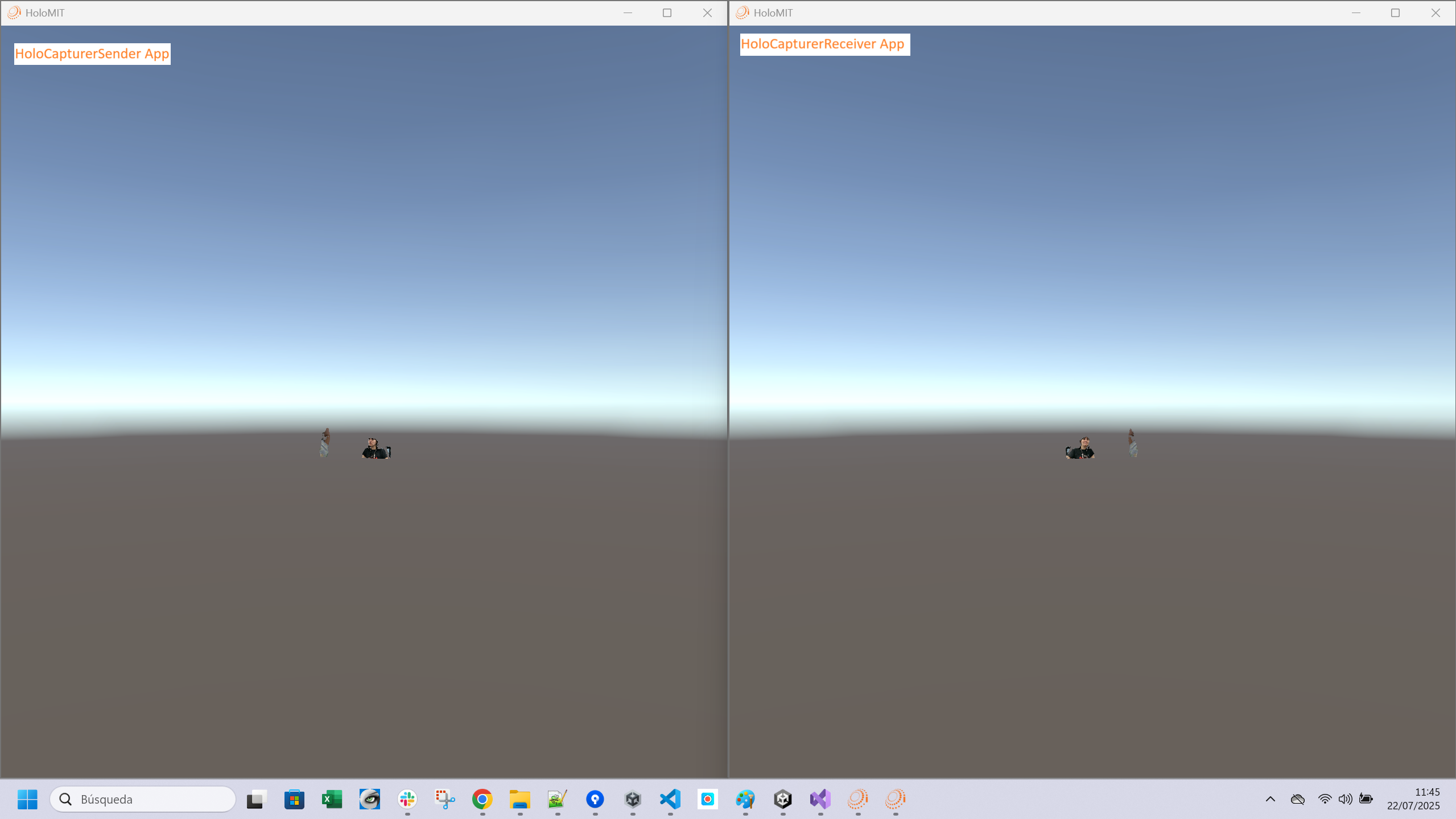Open the Snipping Tool taskbar icon
Image resolution: width=1456 pixels, height=819 pixels.
pyautogui.click(x=444, y=799)
